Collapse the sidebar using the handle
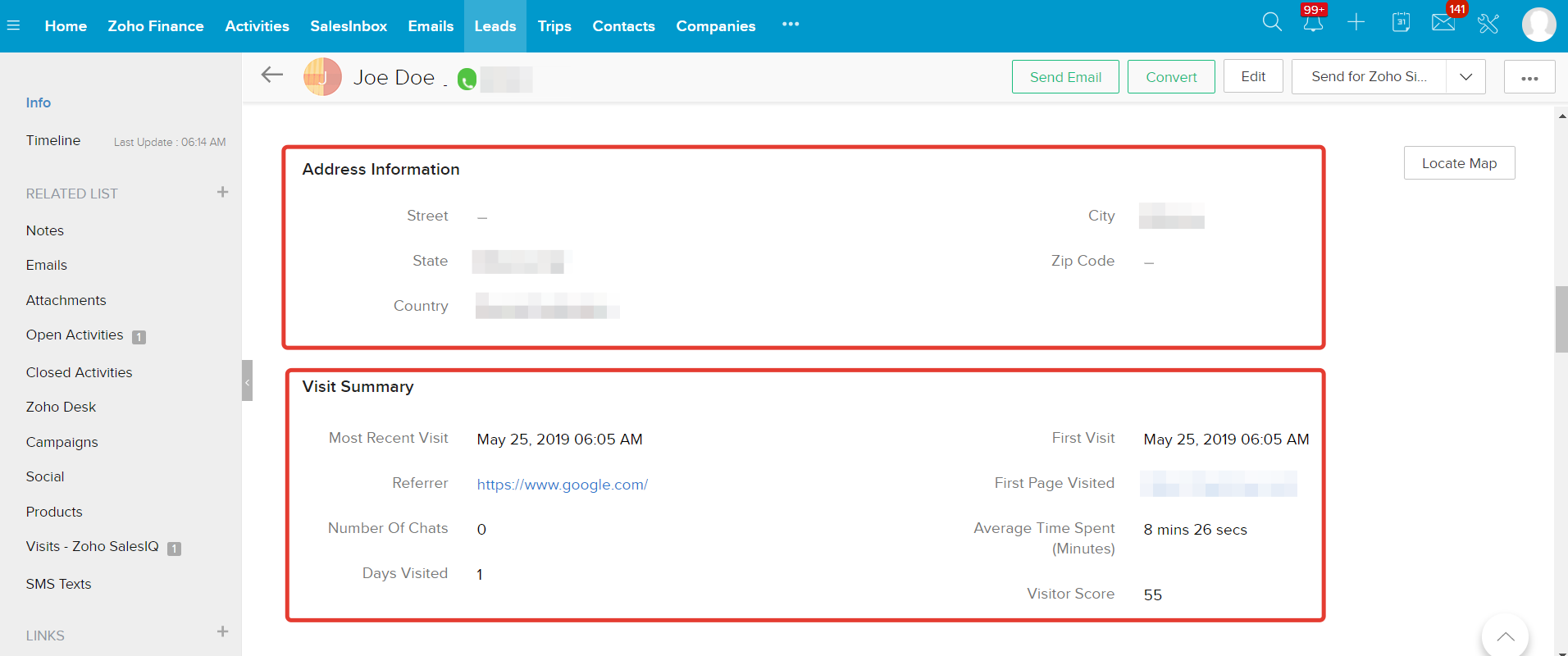The width and height of the screenshot is (1568, 656). tap(247, 380)
